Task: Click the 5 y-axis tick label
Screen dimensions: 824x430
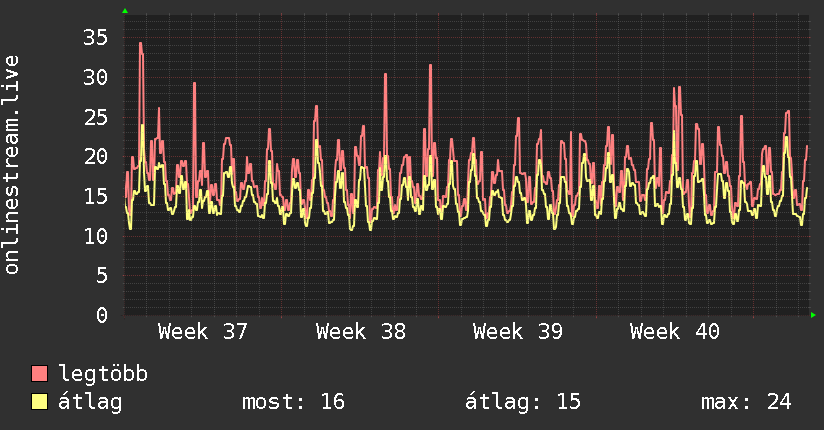Action: point(102,275)
